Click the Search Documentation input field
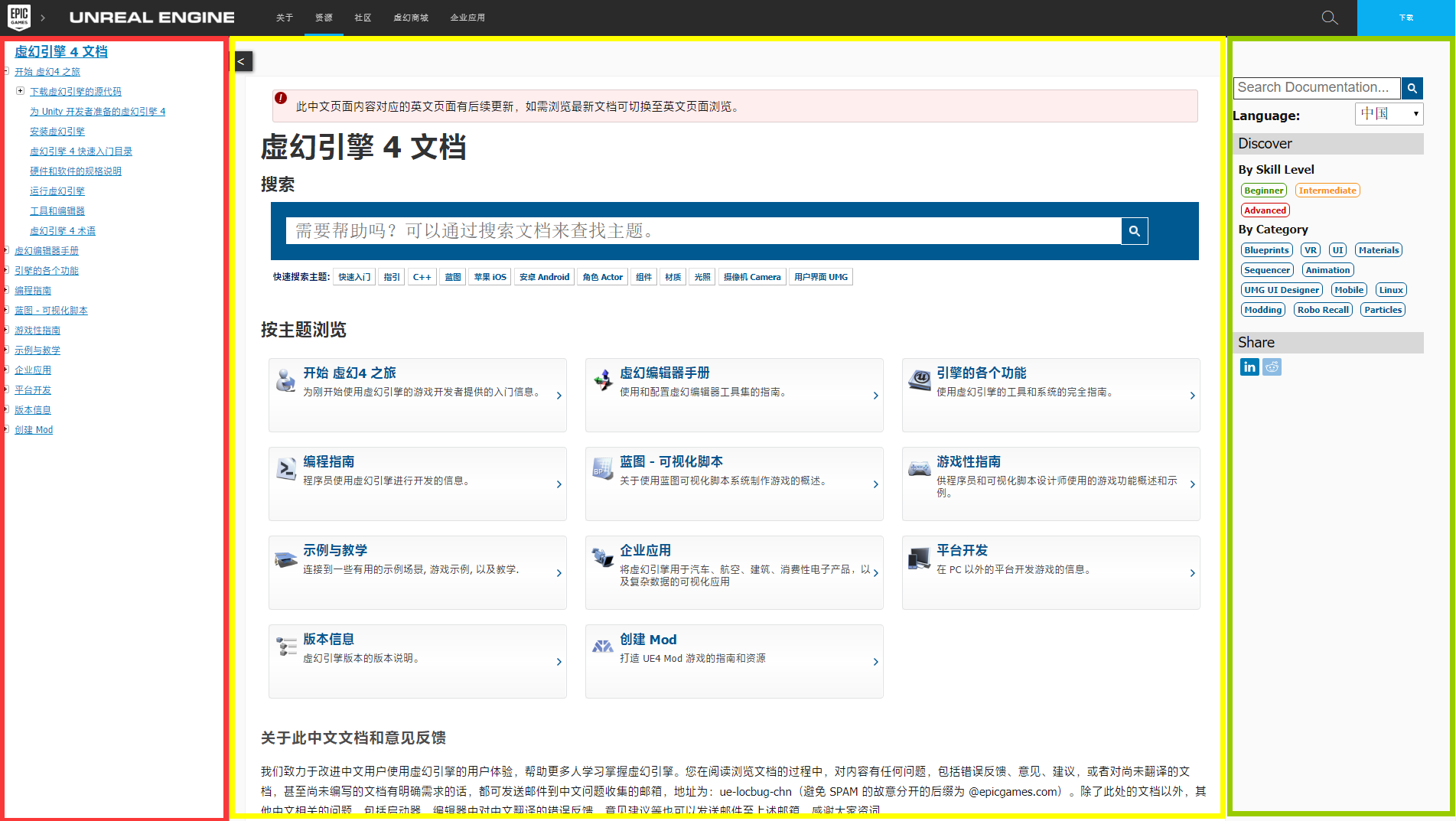This screenshot has height=821, width=1456. pyautogui.click(x=1318, y=88)
